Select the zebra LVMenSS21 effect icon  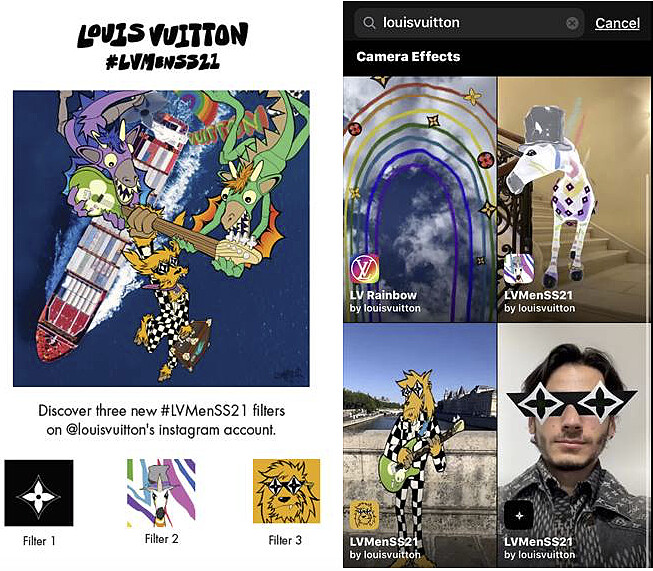[519, 269]
